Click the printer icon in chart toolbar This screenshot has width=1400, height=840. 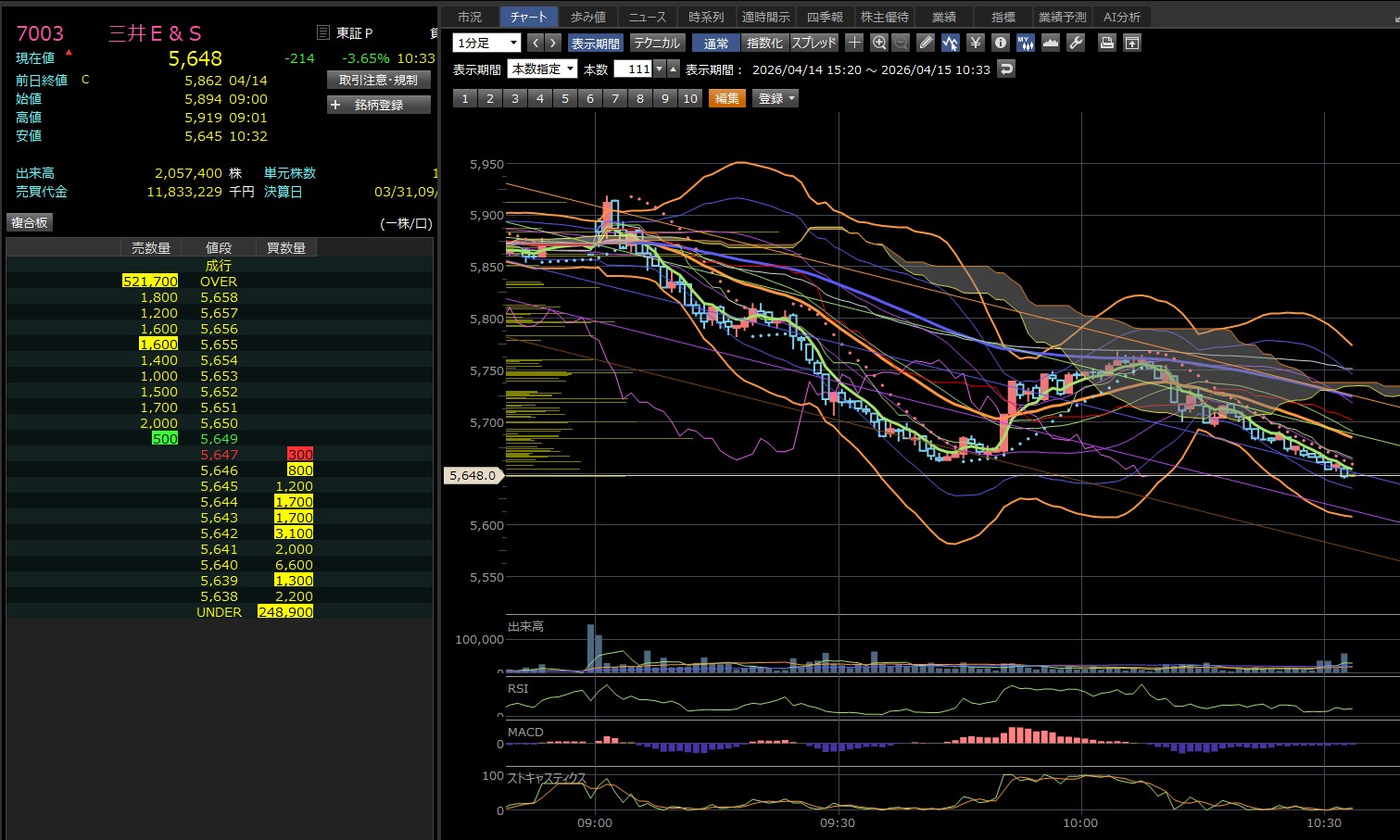pyautogui.click(x=1106, y=43)
